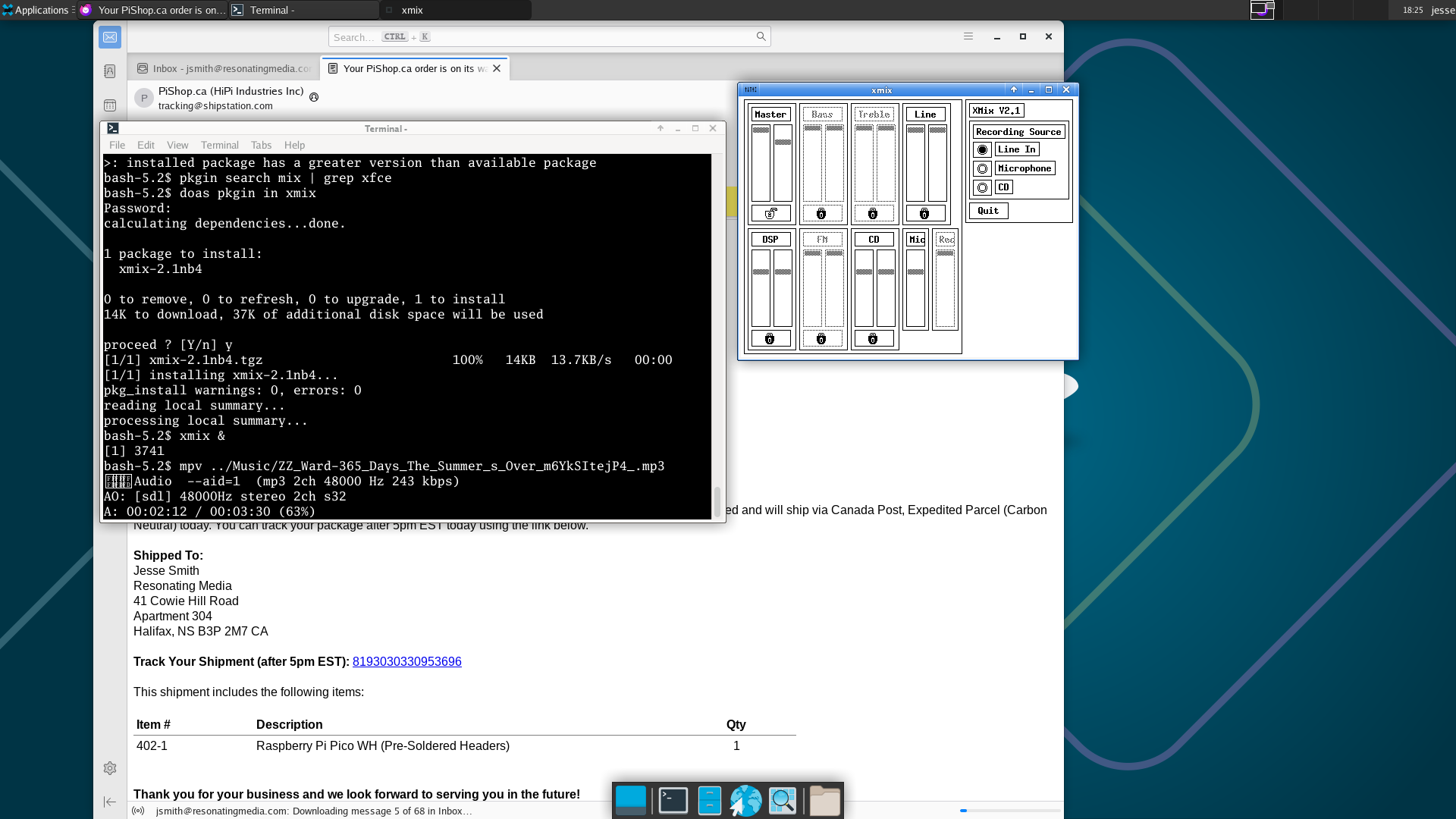Launch web browser globe icon in dock
This screenshot has height=819, width=1456.
click(745, 800)
